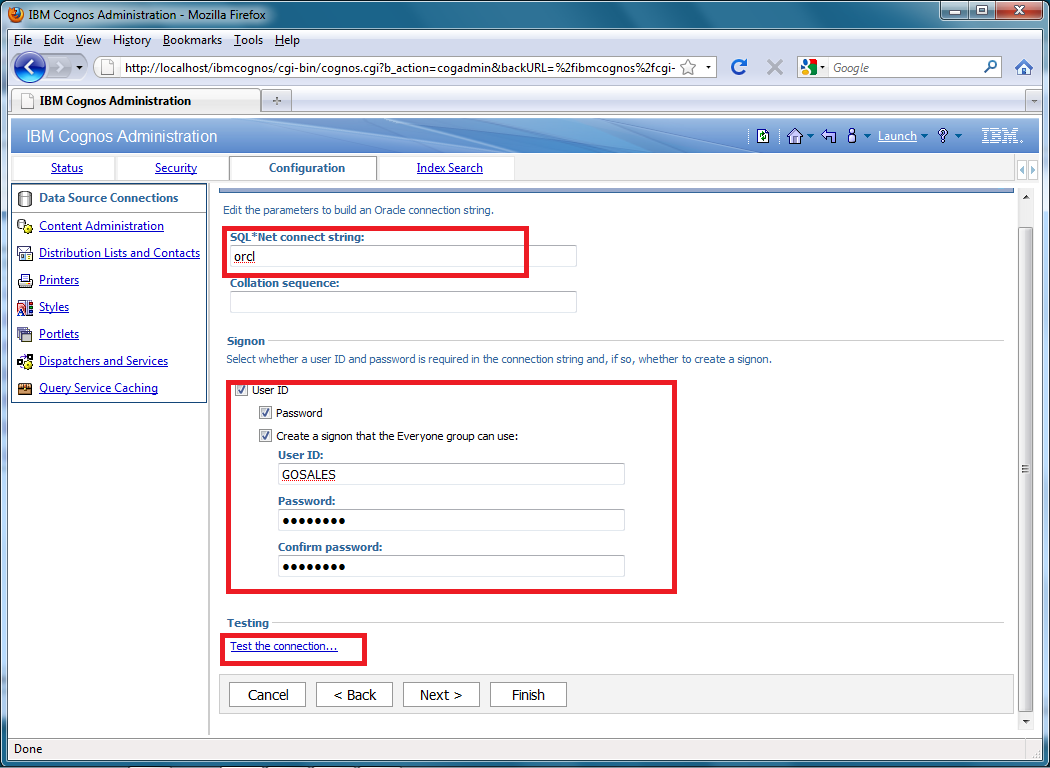Image resolution: width=1050 pixels, height=768 pixels.
Task: Reload the current page
Action: (x=739, y=67)
